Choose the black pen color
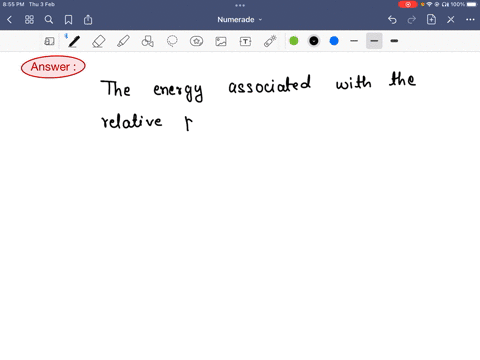 pos(314,41)
